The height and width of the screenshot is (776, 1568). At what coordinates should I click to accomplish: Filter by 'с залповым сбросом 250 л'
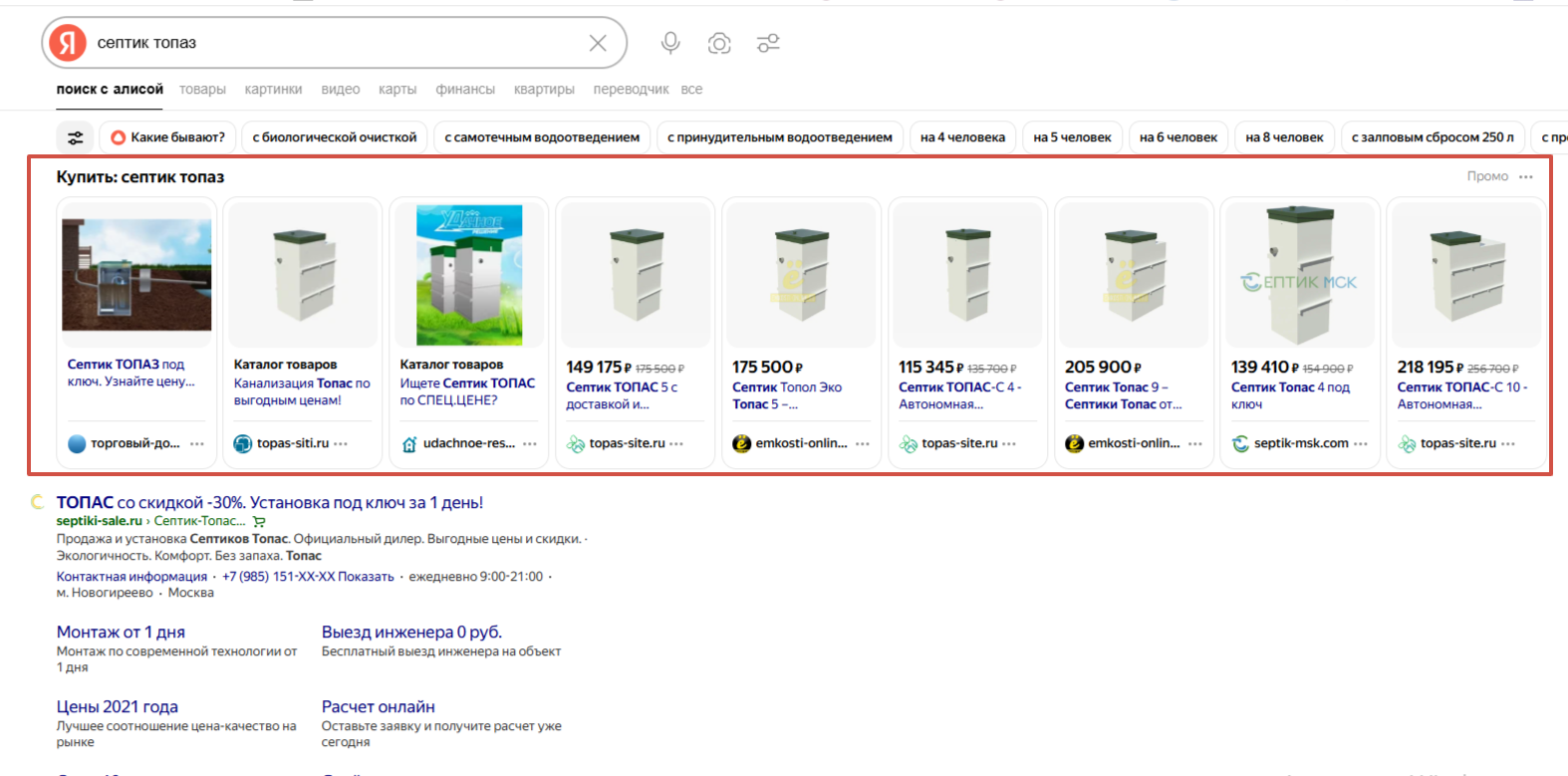[x=1433, y=137]
